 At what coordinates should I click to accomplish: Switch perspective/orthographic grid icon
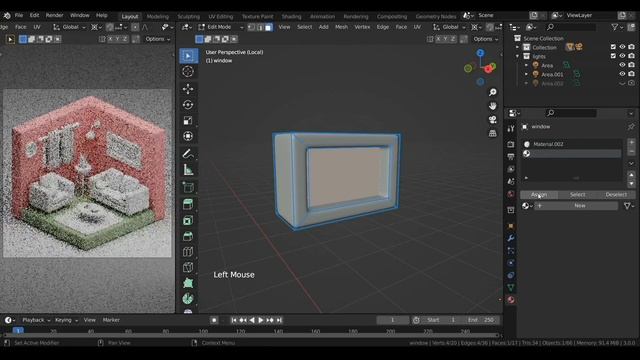coord(493,133)
